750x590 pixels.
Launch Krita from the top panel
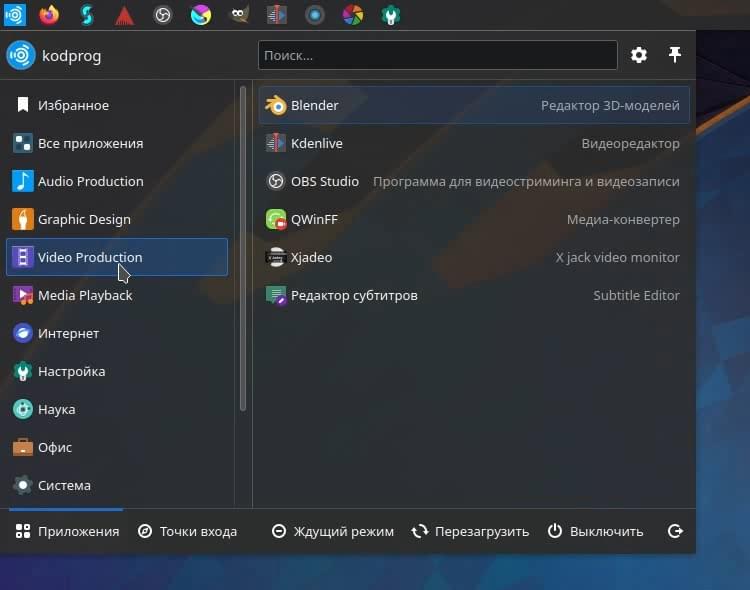click(201, 15)
